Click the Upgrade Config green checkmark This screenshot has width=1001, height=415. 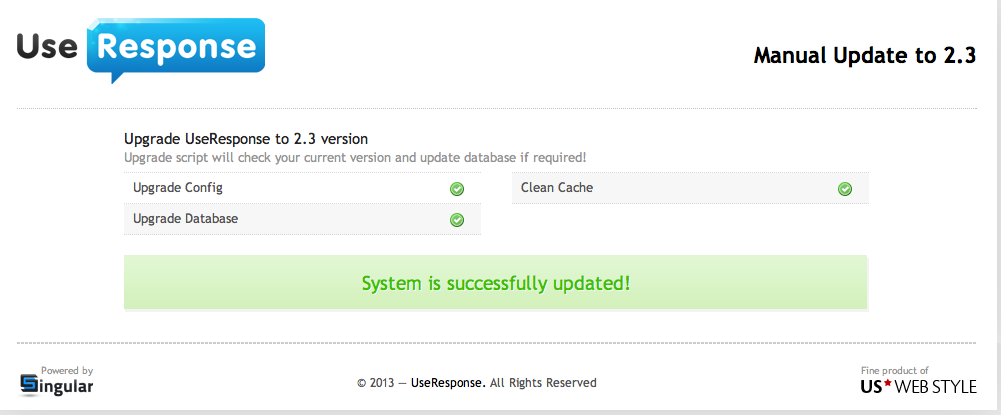pos(457,188)
